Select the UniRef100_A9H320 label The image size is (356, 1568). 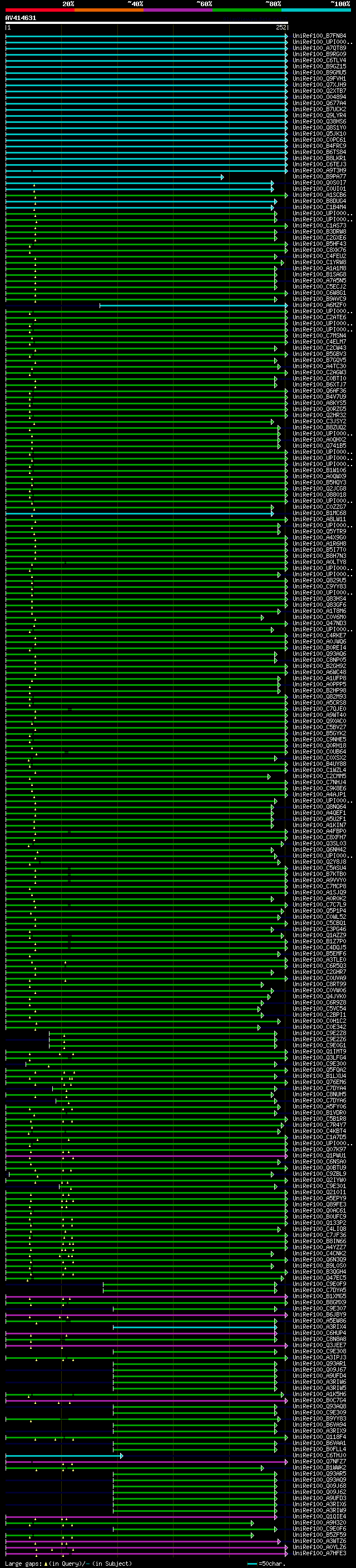coord(319,1522)
